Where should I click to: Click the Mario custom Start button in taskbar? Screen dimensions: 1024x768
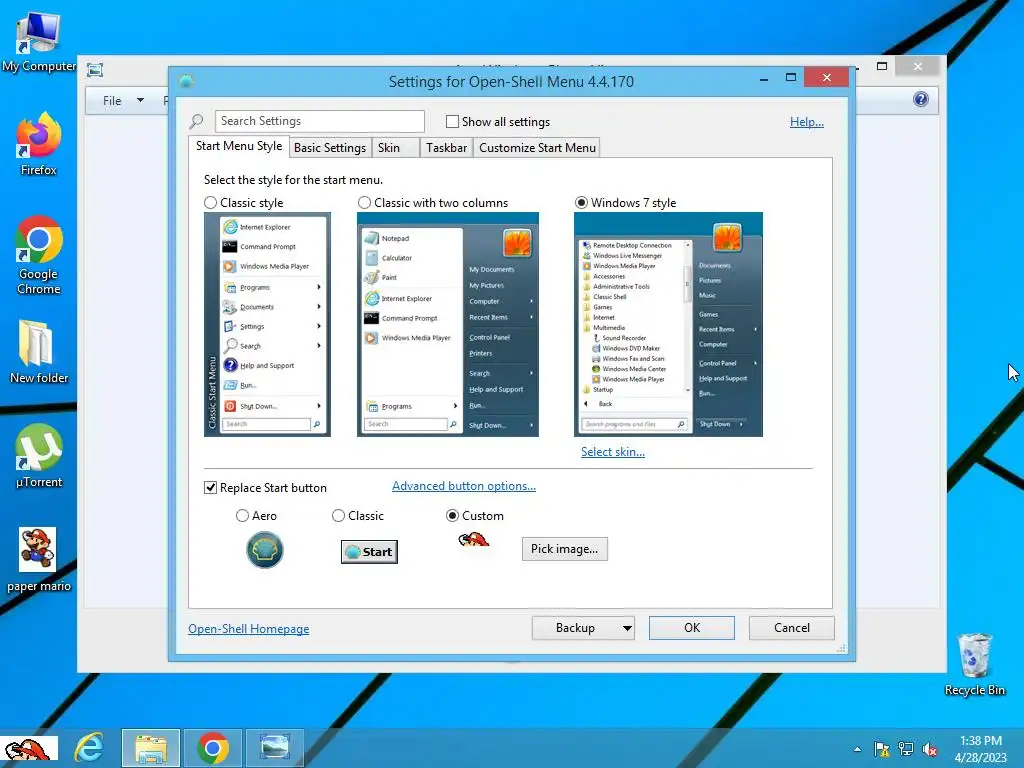coord(29,748)
